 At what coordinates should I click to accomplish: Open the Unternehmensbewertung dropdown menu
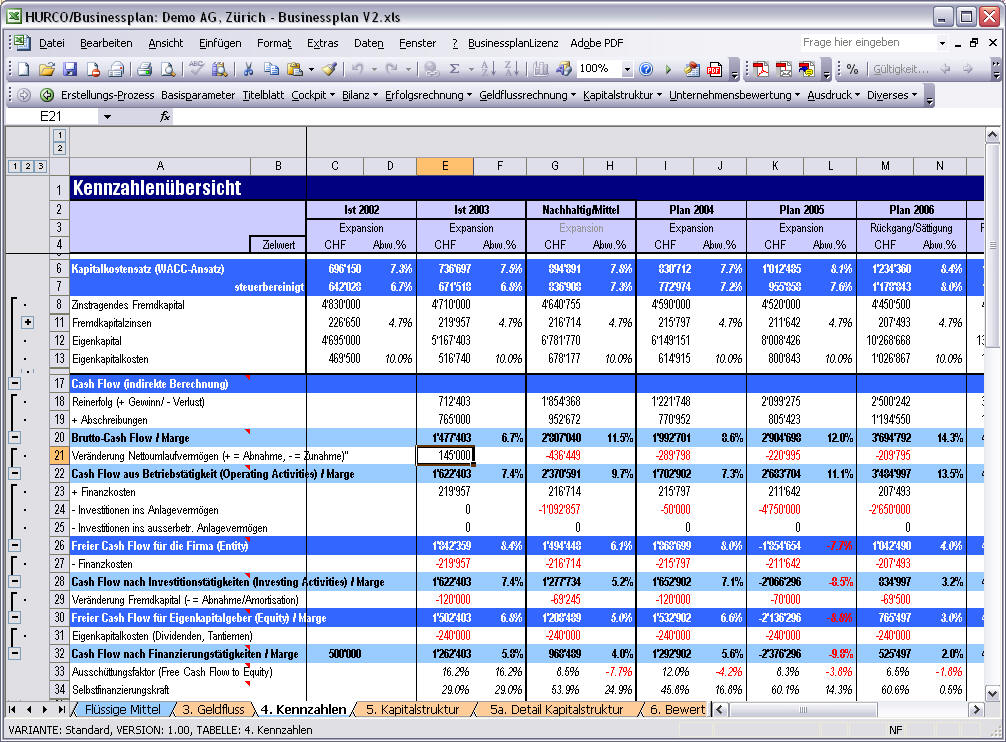[x=735, y=95]
